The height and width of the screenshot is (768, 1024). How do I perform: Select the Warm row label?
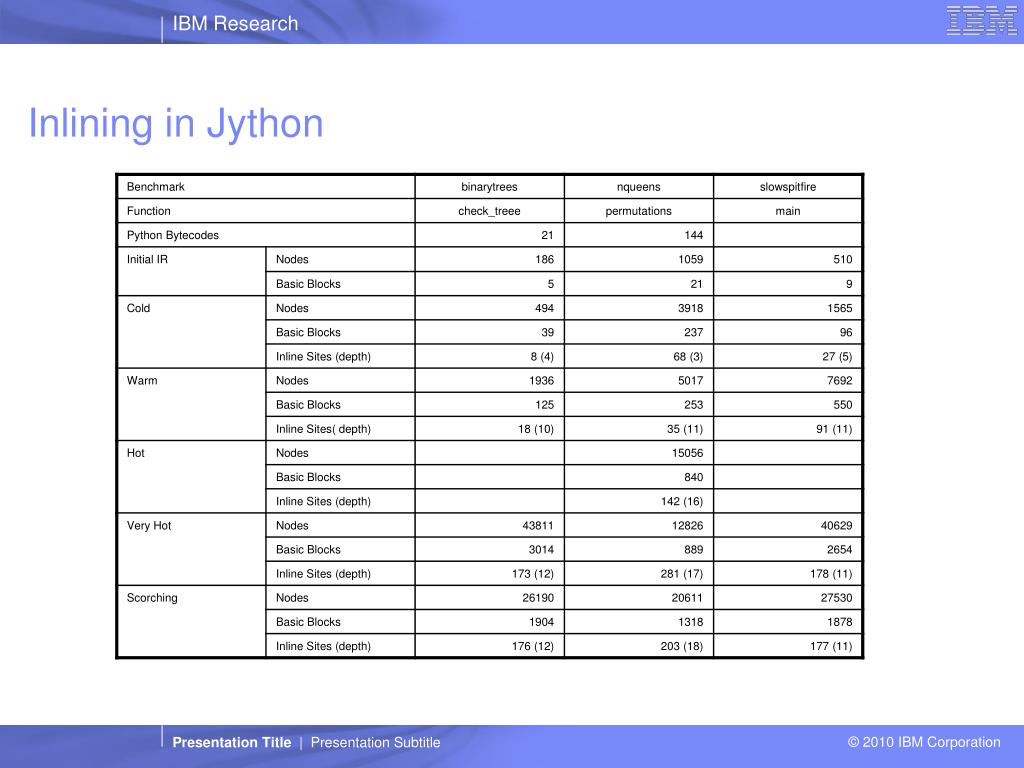(x=142, y=380)
